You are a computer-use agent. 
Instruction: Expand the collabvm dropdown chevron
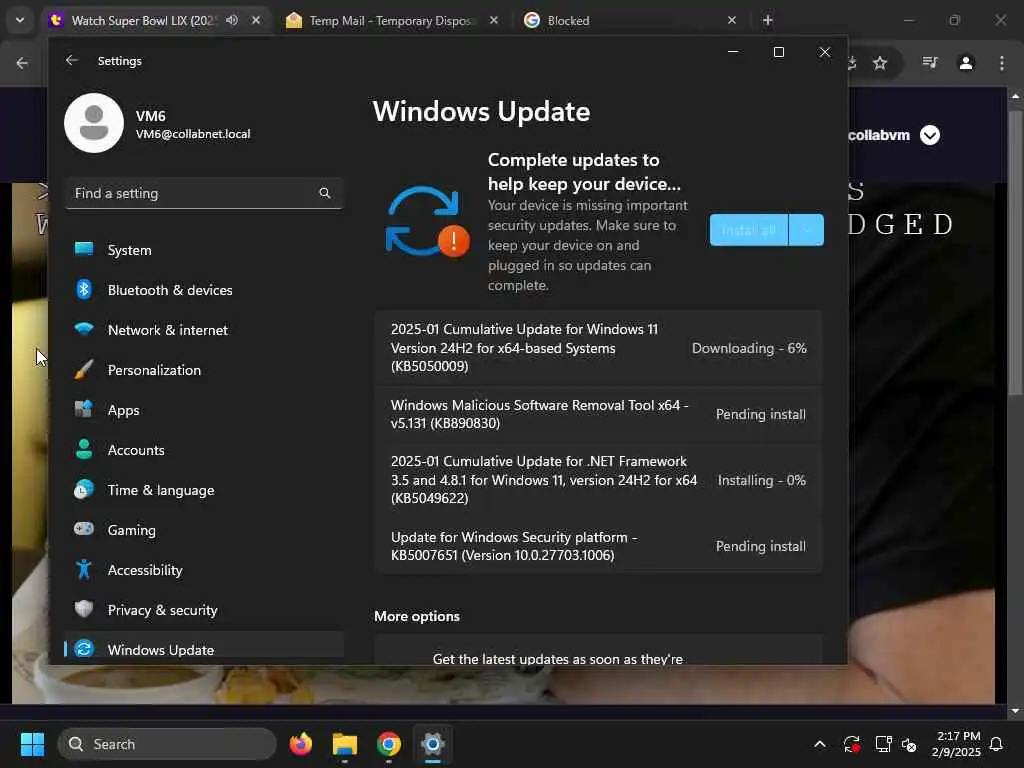coord(930,135)
